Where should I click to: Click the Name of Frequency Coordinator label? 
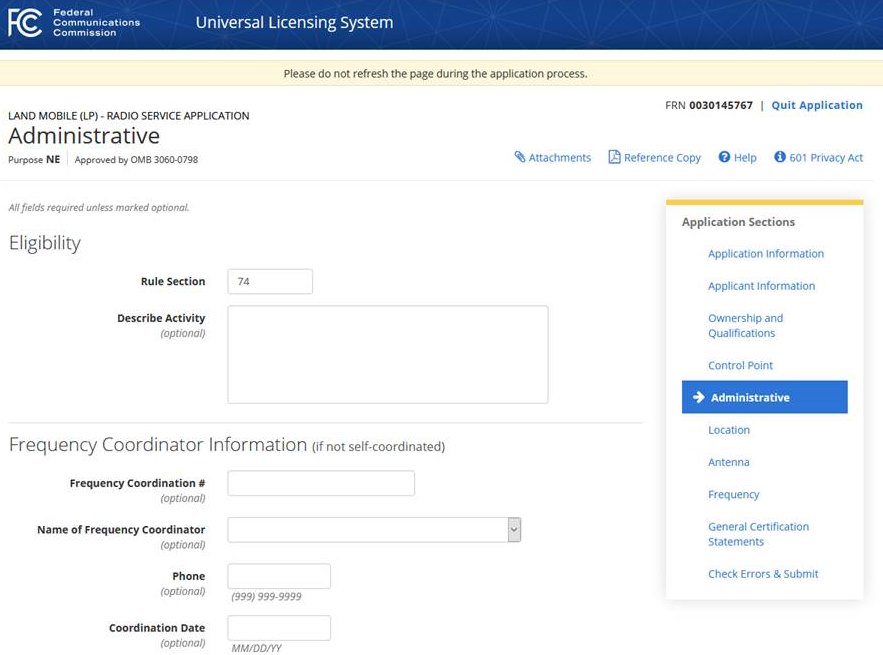point(121,530)
